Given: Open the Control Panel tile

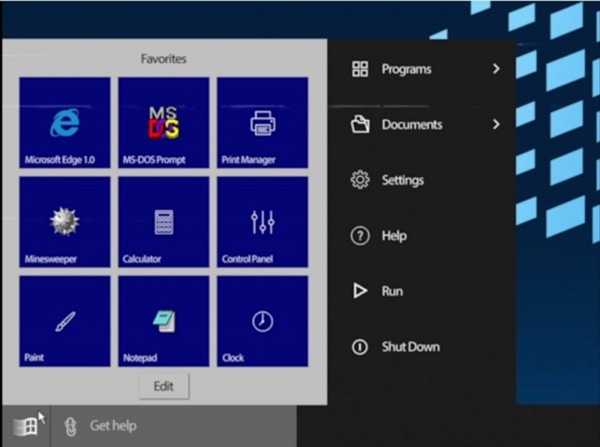Looking at the screenshot, I should pyautogui.click(x=262, y=222).
